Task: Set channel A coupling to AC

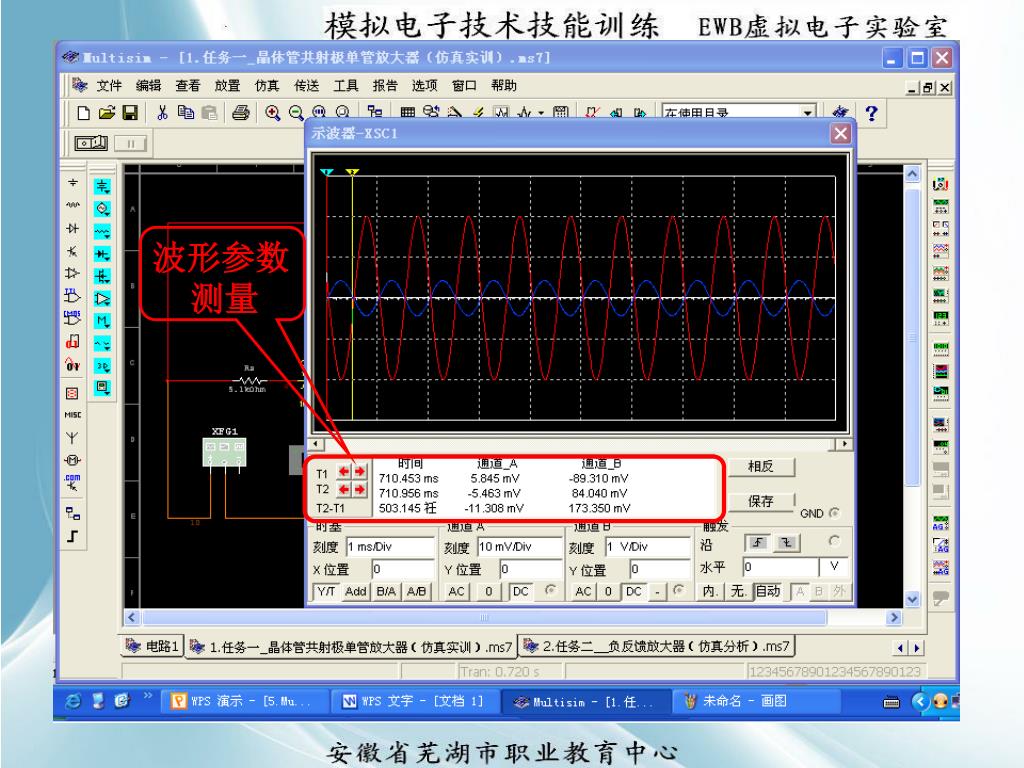Action: [x=456, y=592]
